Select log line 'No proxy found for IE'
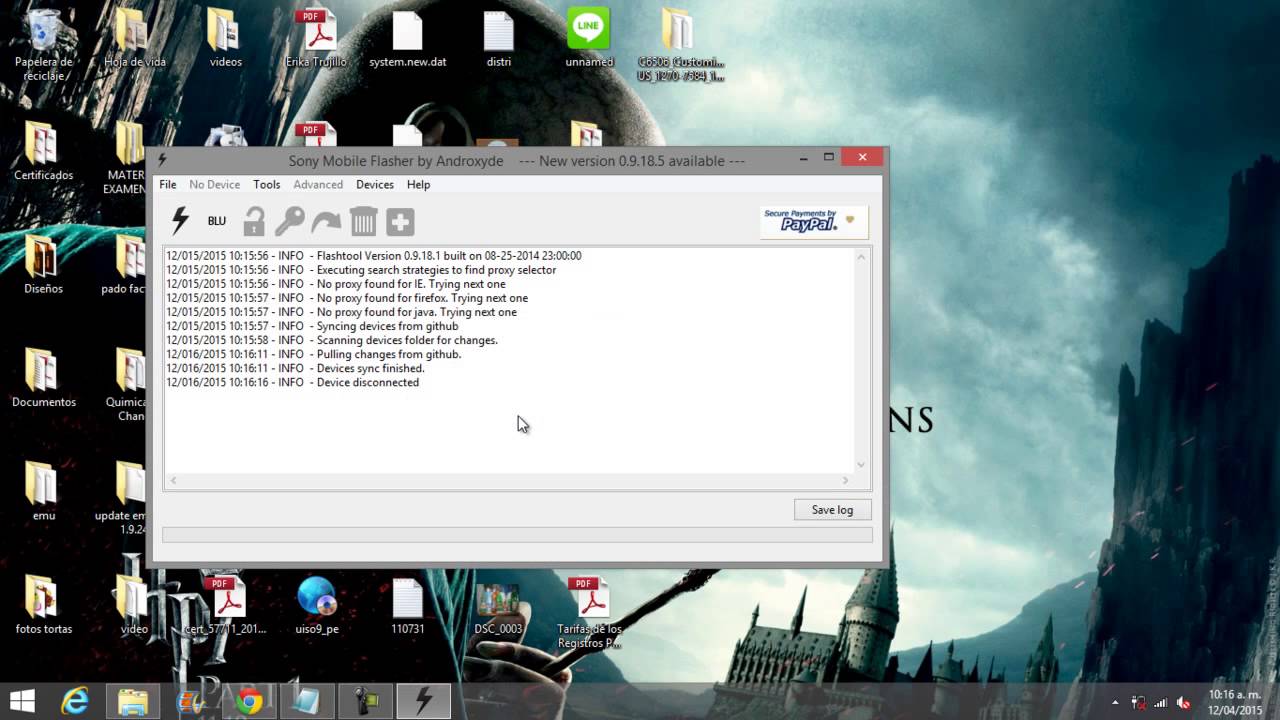 [336, 284]
